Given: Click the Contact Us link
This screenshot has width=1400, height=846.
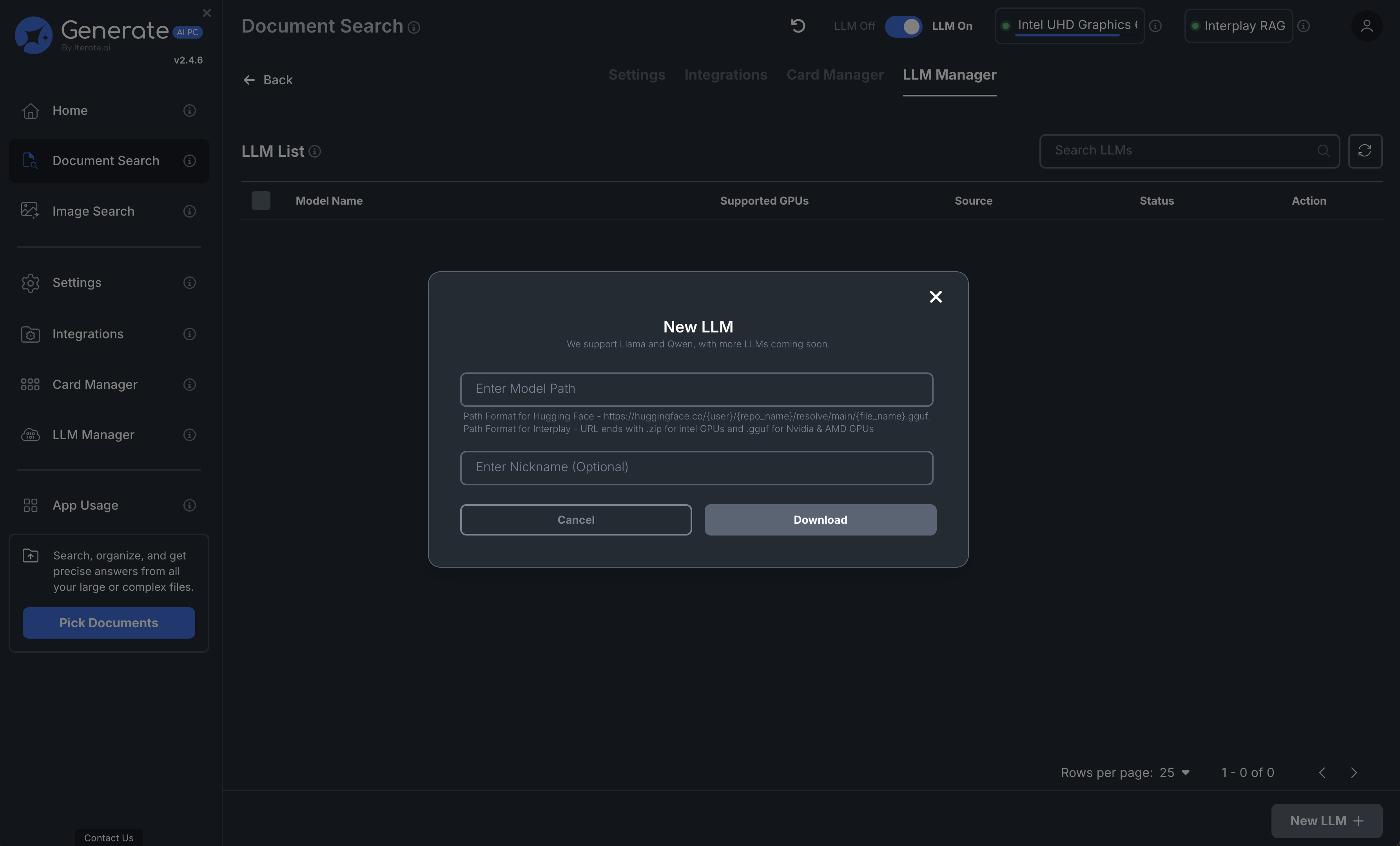Looking at the screenshot, I should [109, 838].
